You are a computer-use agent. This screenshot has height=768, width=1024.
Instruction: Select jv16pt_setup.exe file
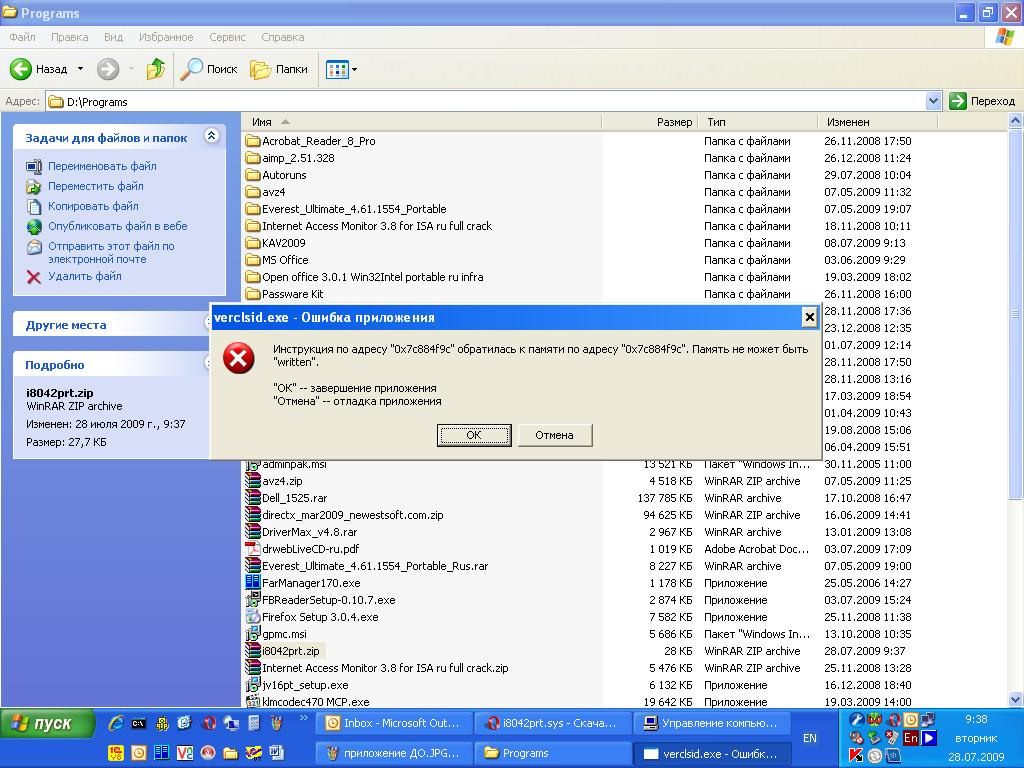click(304, 685)
